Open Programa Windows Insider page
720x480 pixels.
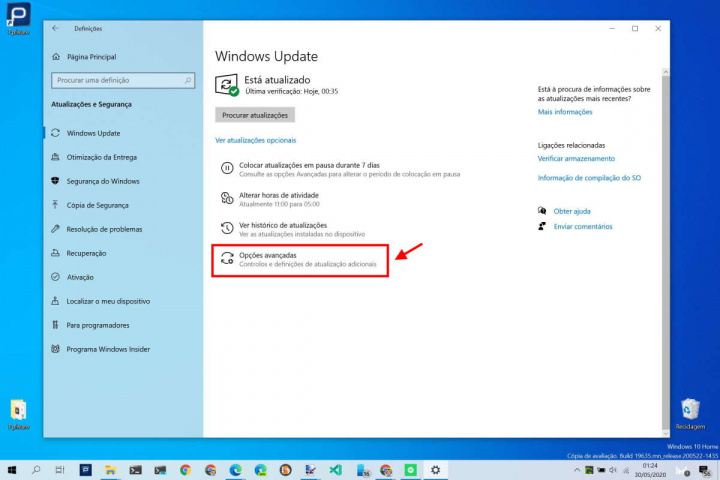(110, 349)
